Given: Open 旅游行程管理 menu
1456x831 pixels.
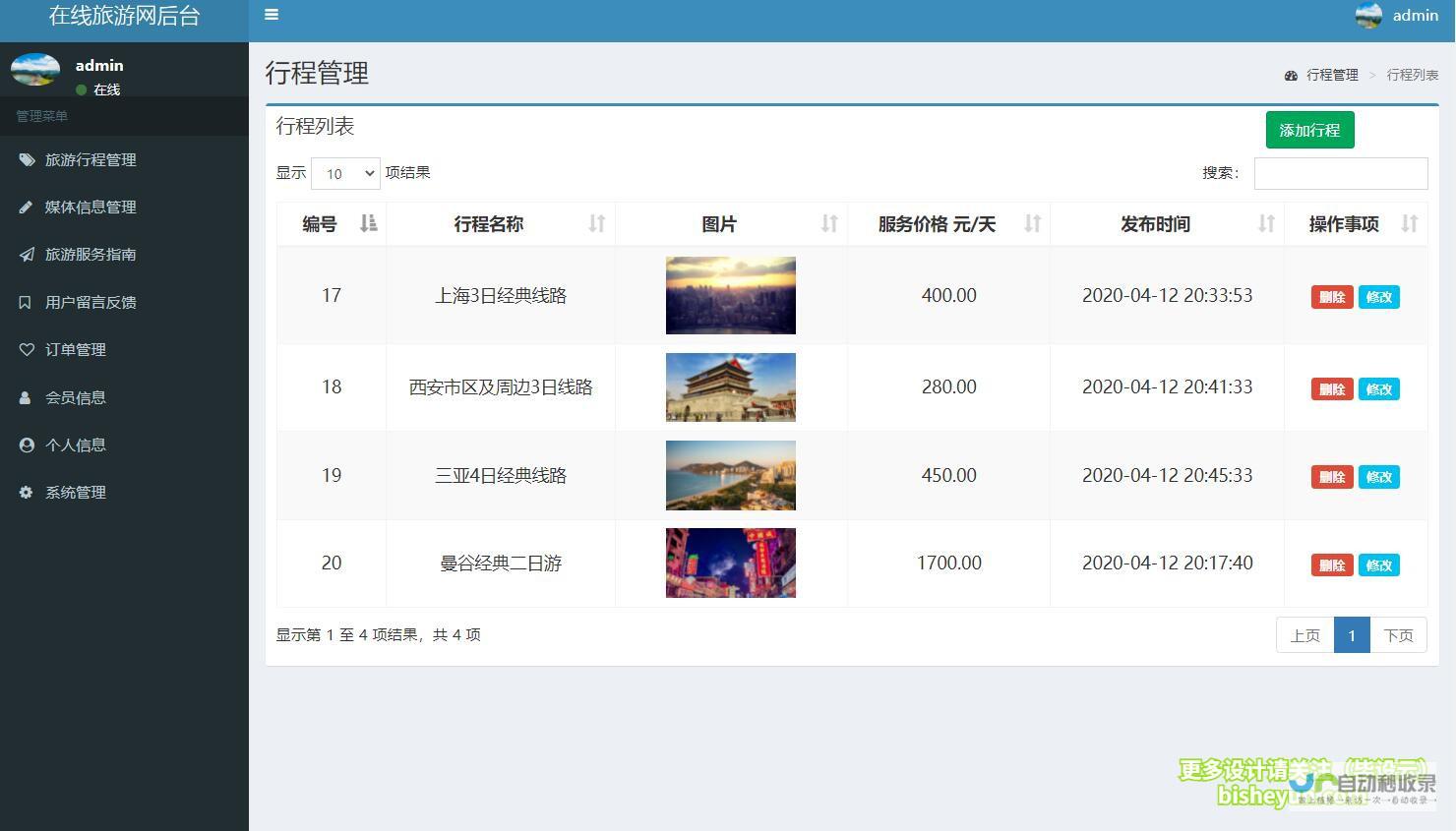Looking at the screenshot, I should [124, 159].
